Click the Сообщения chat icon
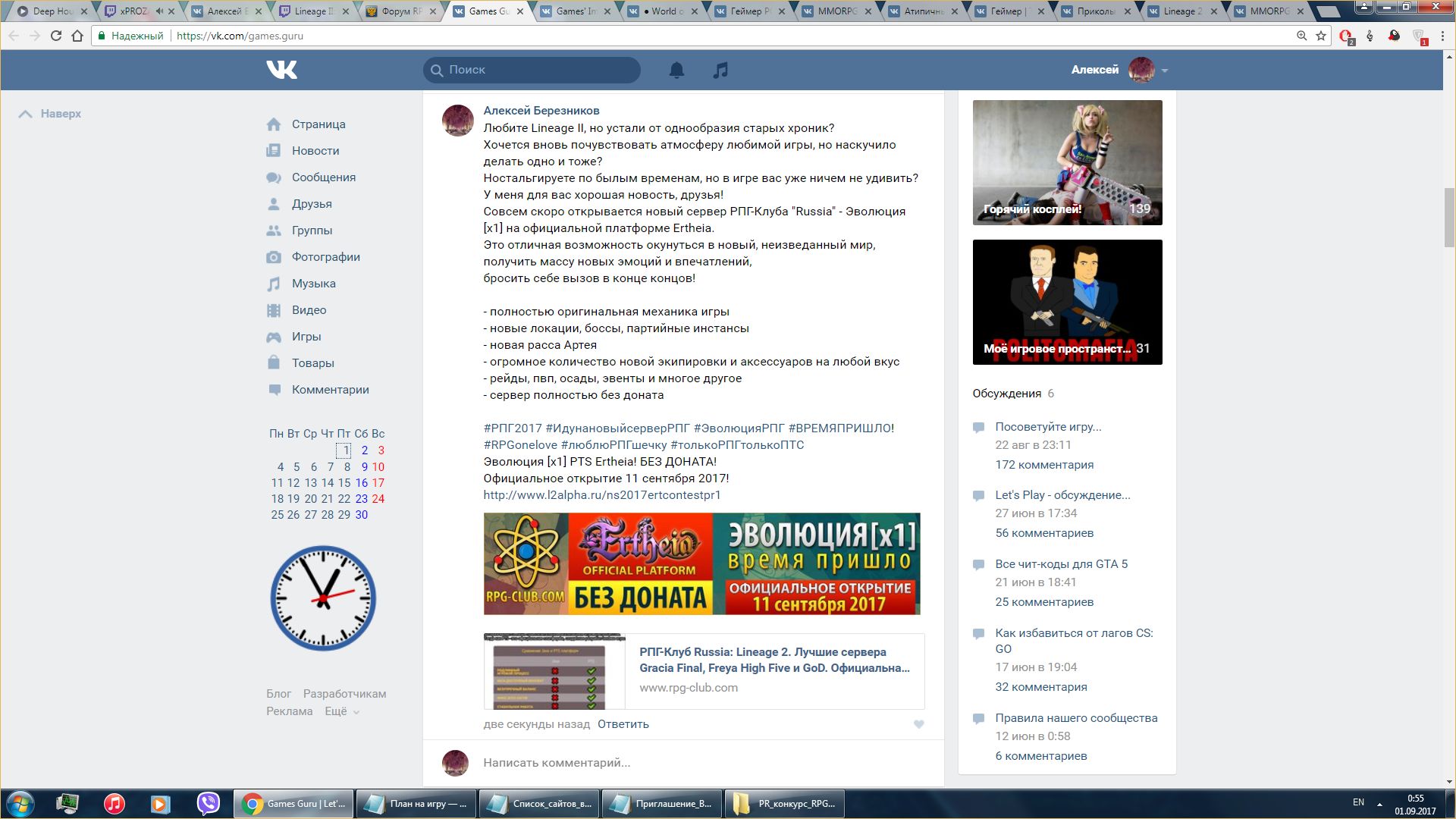 [274, 177]
